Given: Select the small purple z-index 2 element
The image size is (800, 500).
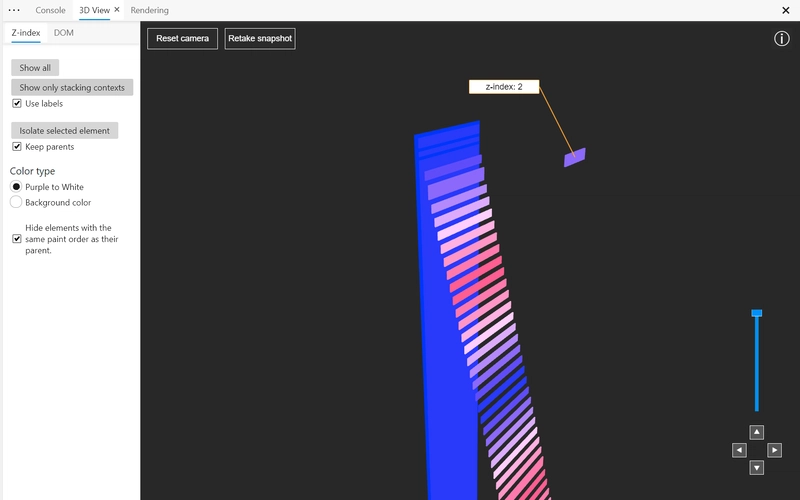Looking at the screenshot, I should coord(574,158).
